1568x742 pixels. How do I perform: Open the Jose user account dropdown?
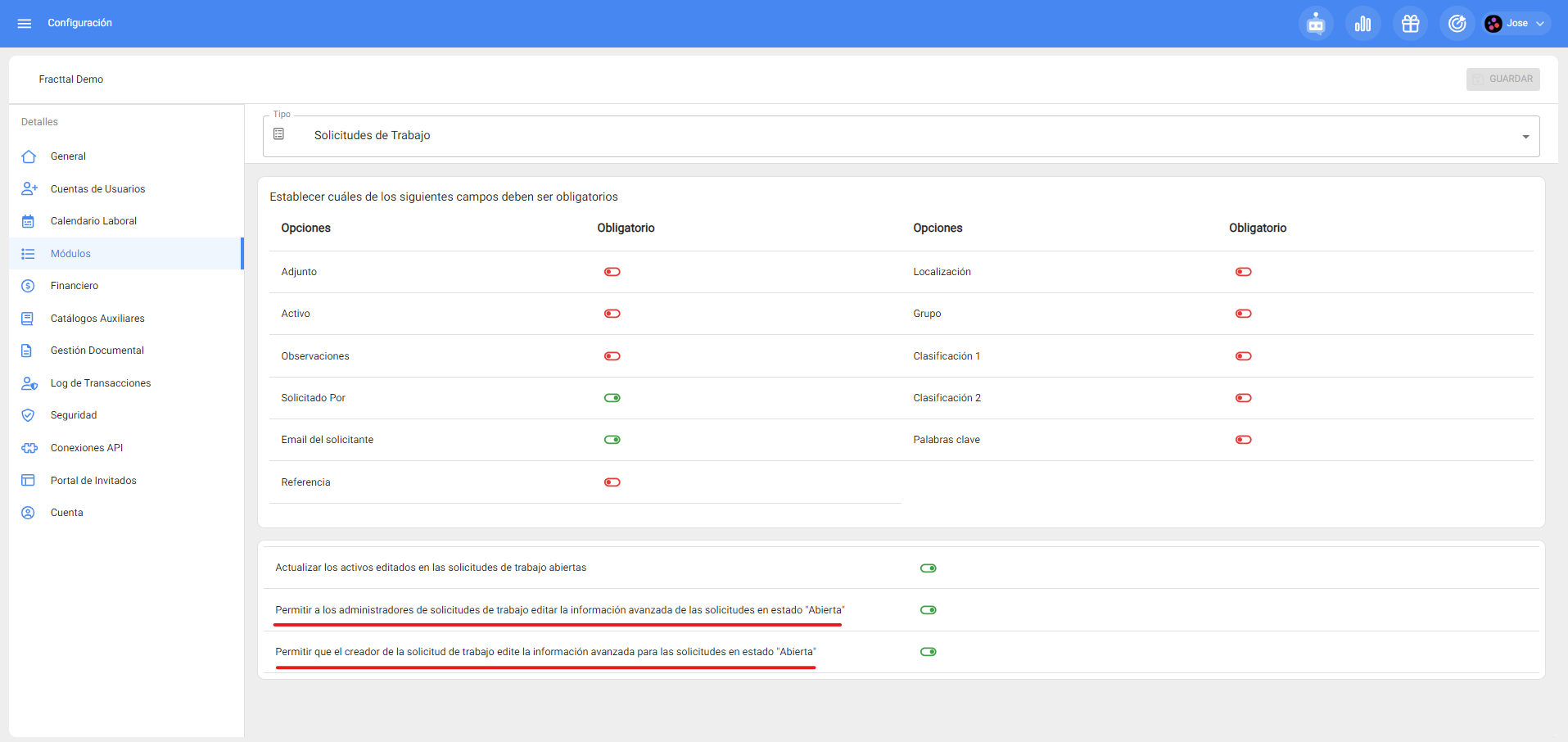(x=1516, y=24)
